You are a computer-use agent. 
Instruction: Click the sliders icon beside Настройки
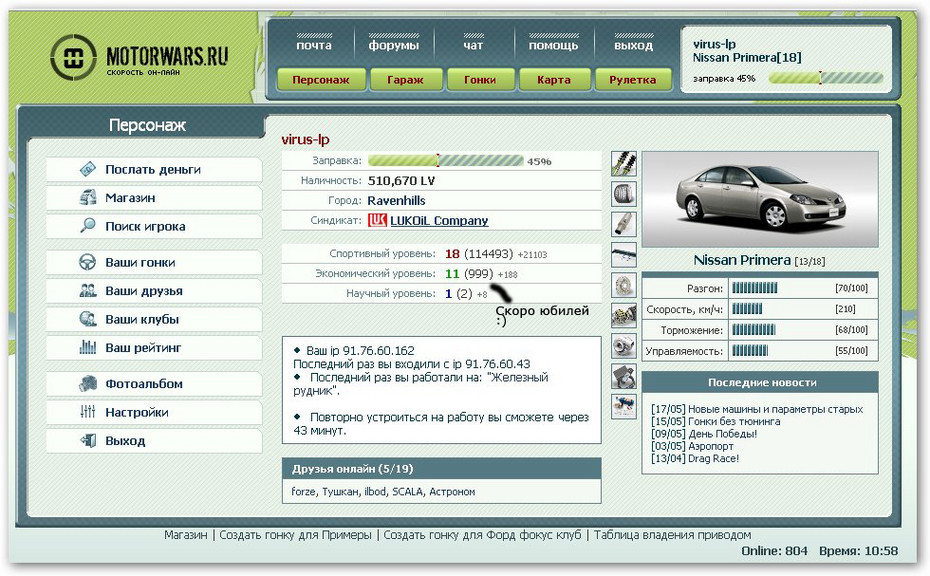(88, 412)
